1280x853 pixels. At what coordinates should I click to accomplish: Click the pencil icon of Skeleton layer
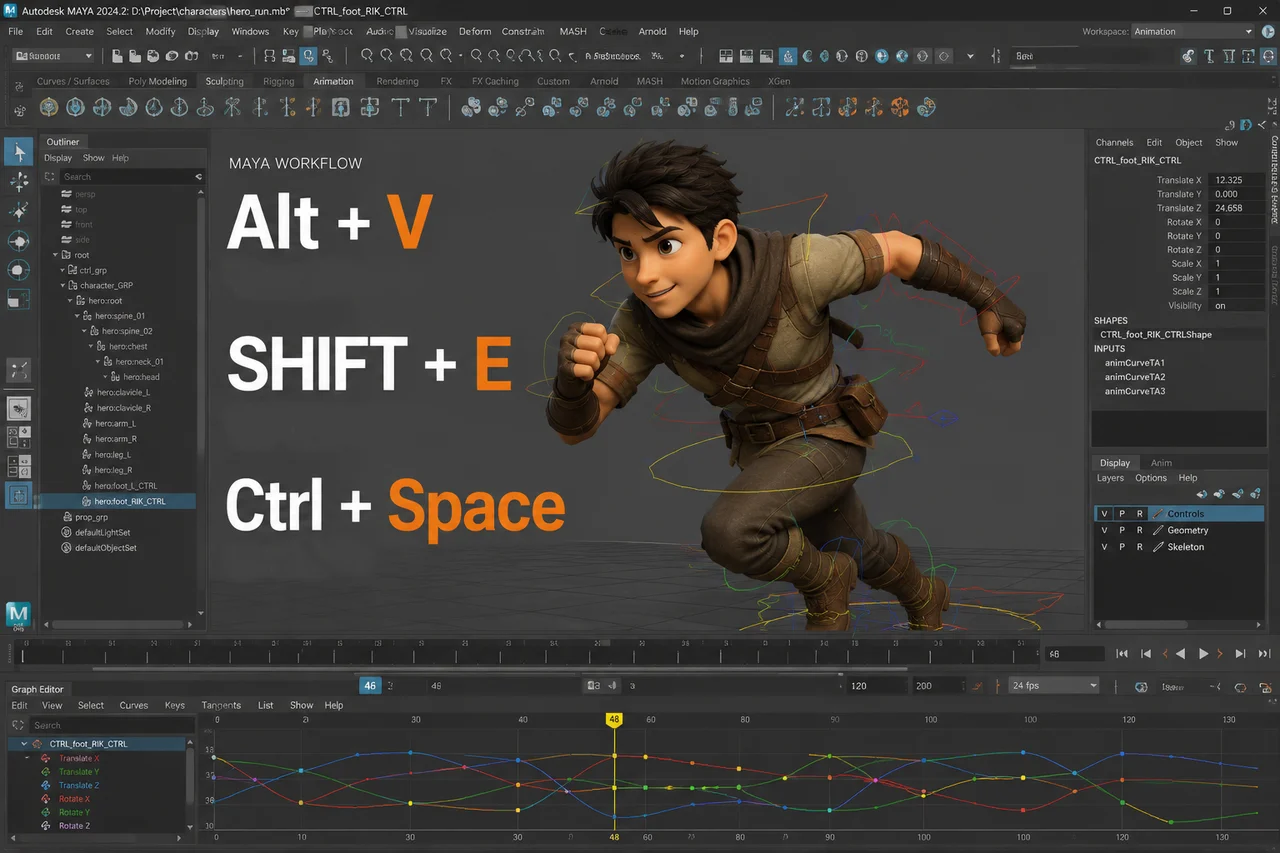pyautogui.click(x=1158, y=547)
